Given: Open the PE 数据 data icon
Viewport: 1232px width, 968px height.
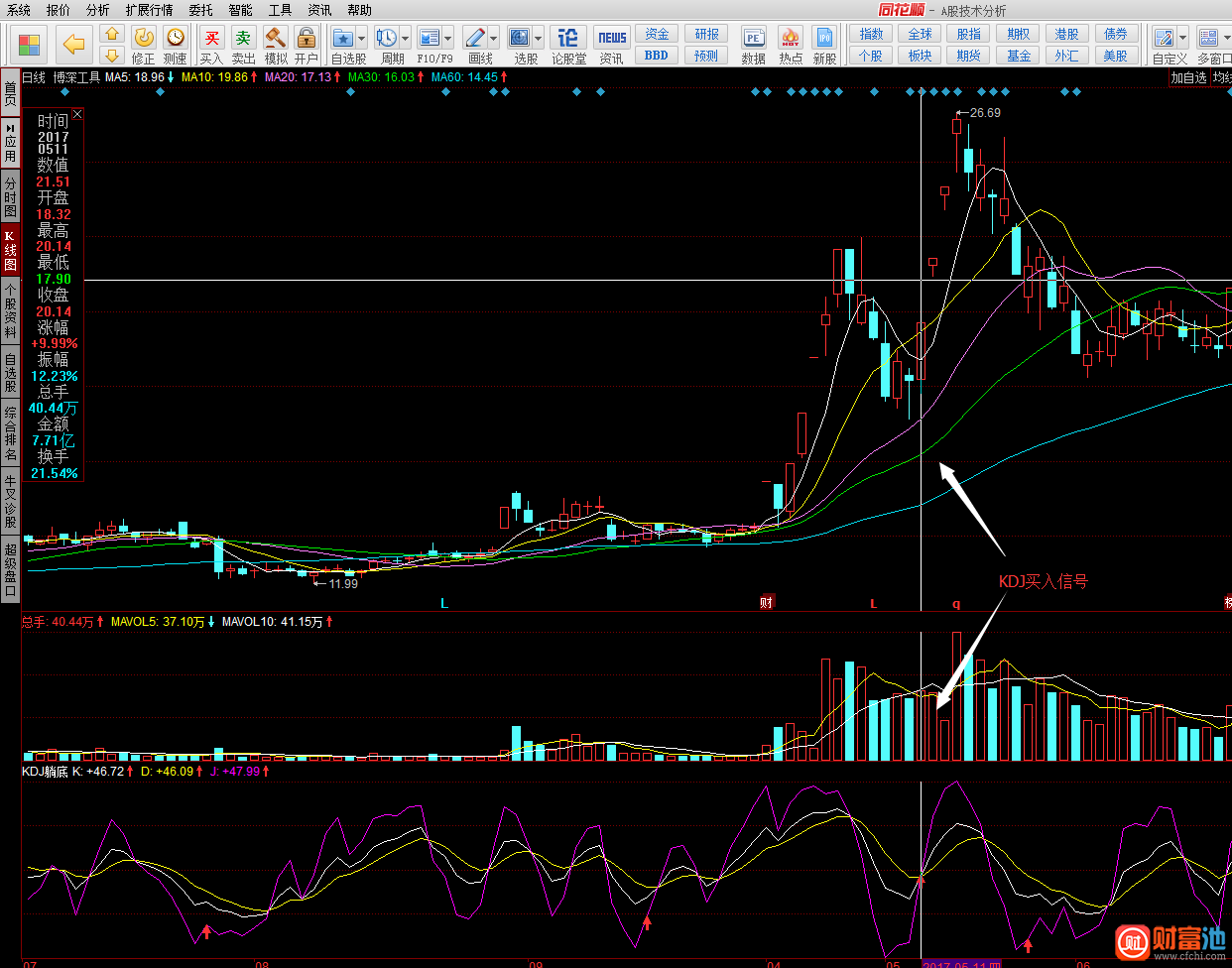Looking at the screenshot, I should (754, 45).
